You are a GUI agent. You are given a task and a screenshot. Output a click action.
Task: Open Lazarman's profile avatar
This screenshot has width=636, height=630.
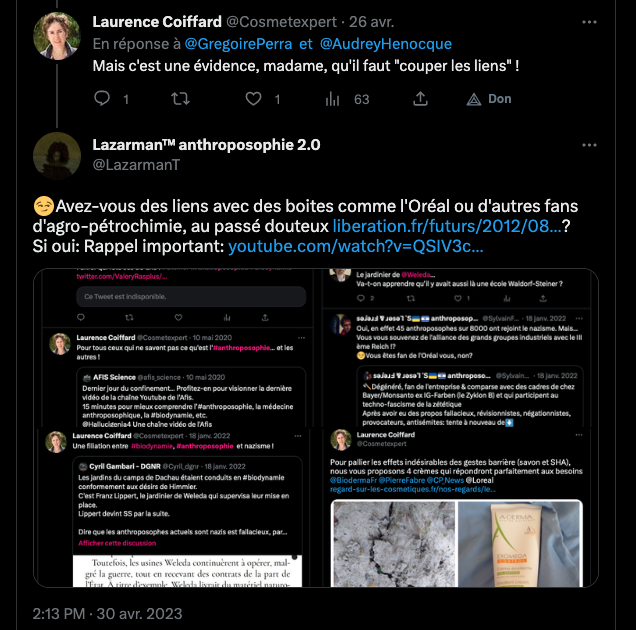(57, 156)
